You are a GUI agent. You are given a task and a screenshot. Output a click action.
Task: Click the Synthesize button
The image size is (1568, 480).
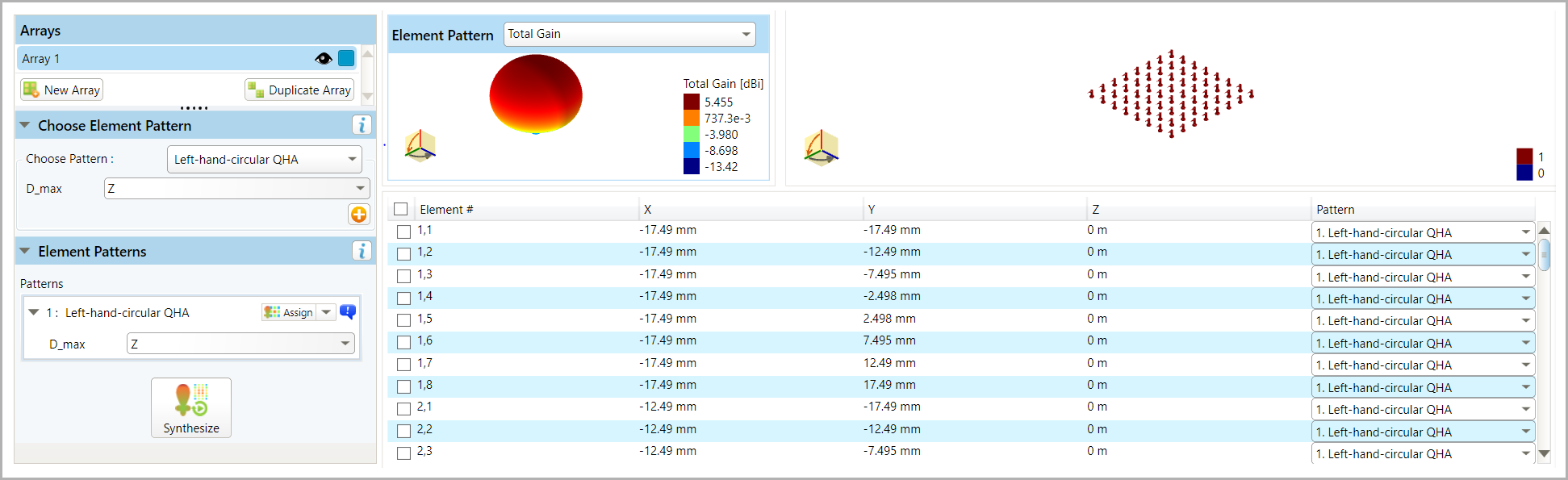(x=191, y=407)
